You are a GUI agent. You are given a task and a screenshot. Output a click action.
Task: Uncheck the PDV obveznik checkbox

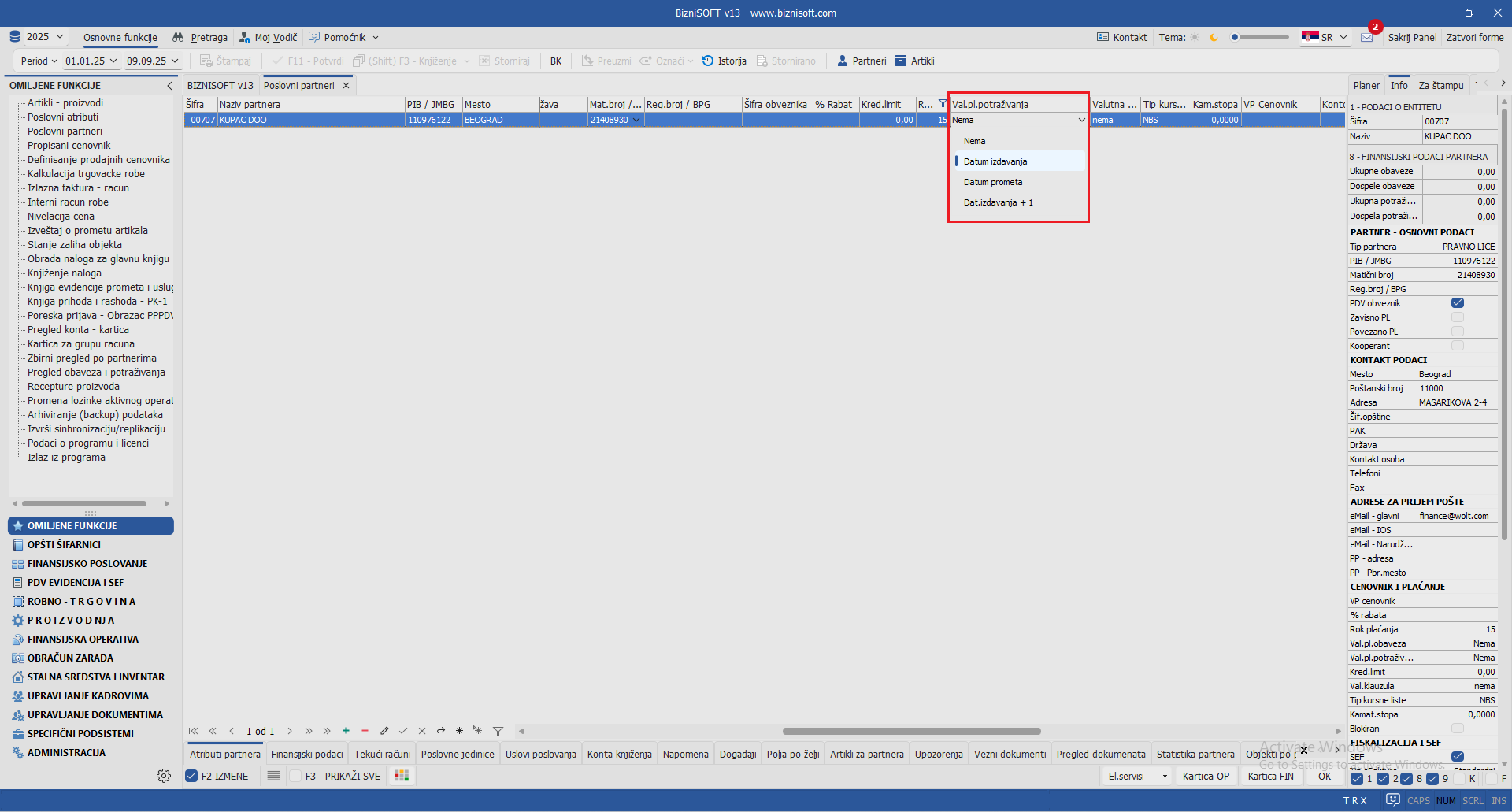(1457, 303)
